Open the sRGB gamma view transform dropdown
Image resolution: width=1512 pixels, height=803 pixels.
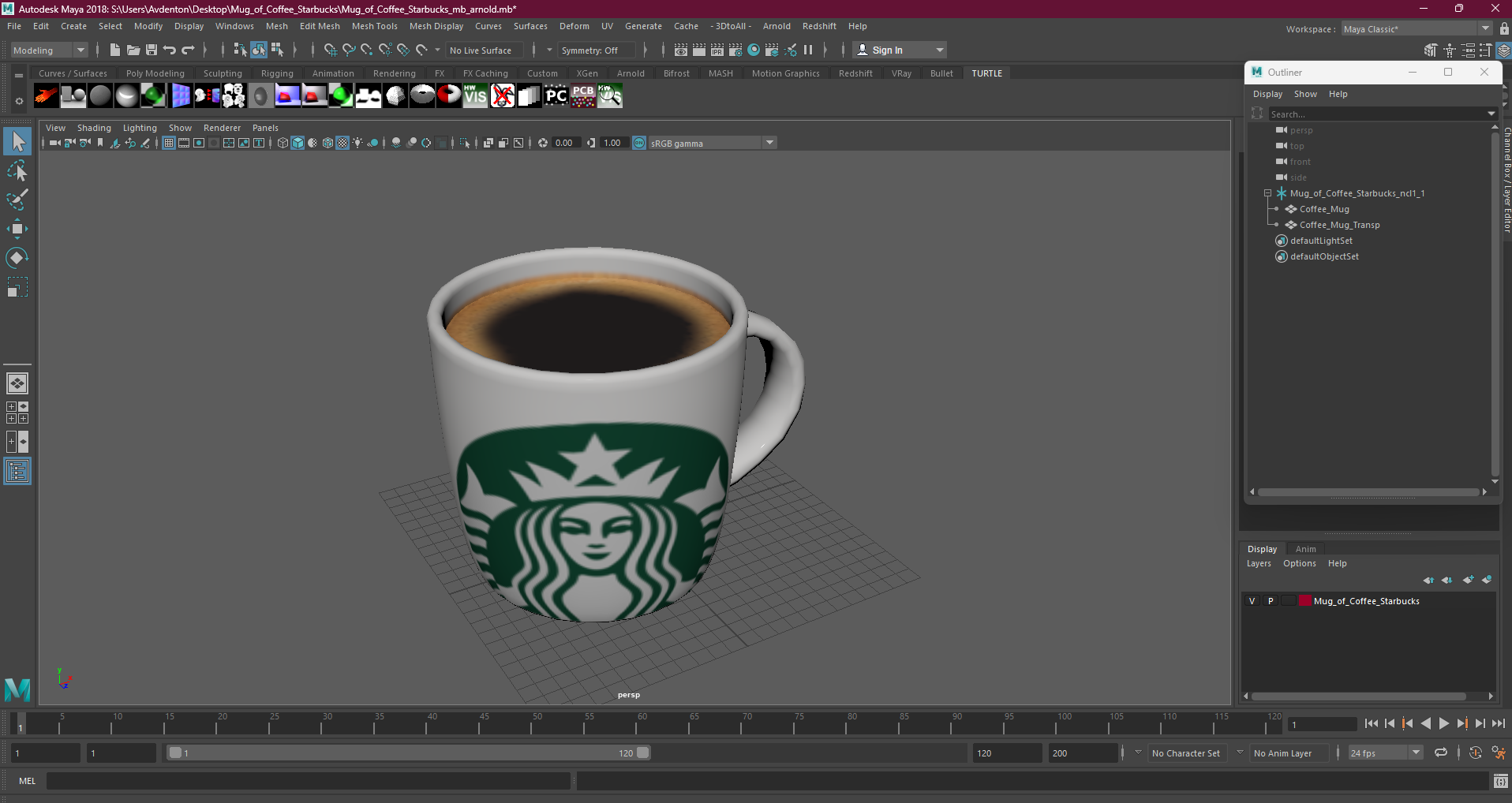pos(713,143)
